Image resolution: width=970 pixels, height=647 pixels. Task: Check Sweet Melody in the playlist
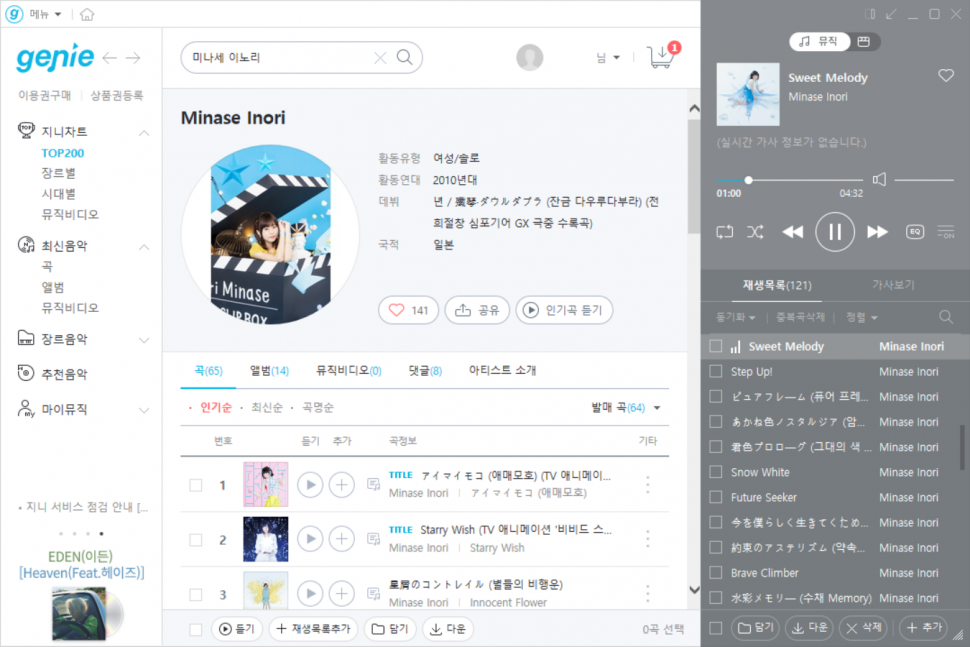(716, 346)
